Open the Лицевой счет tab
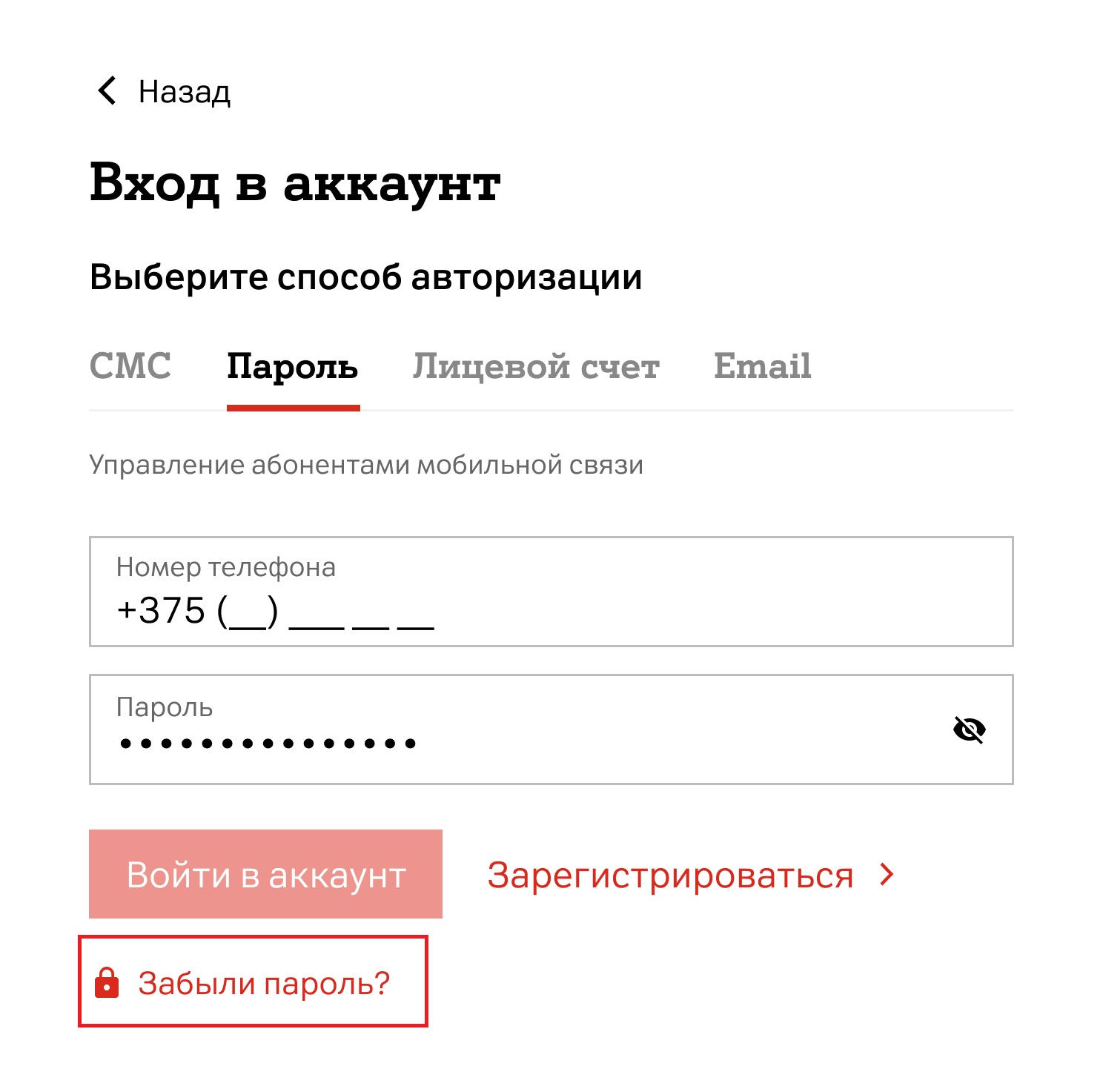Viewport: 1103px width, 1092px height. pos(536,366)
